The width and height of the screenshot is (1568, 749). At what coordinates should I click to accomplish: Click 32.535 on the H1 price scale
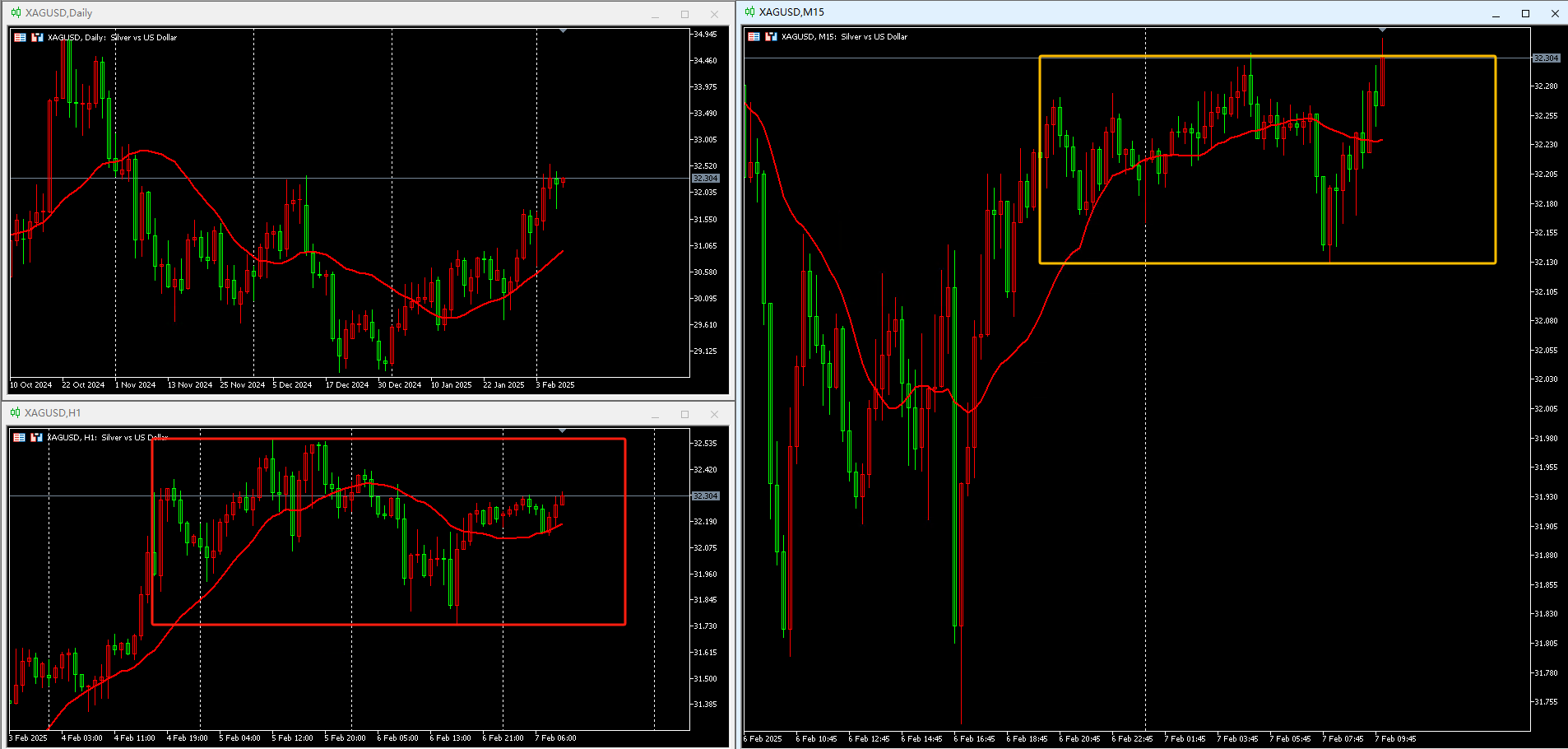(705, 444)
